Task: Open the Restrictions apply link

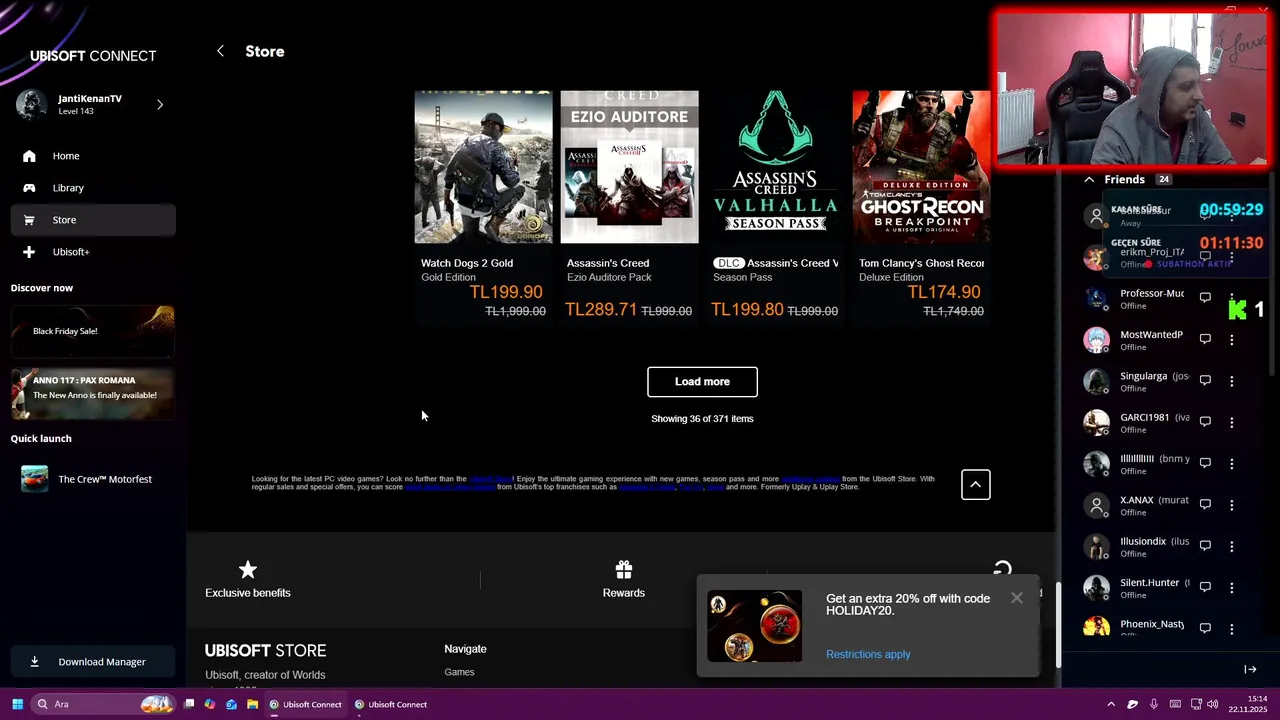Action: [x=868, y=654]
